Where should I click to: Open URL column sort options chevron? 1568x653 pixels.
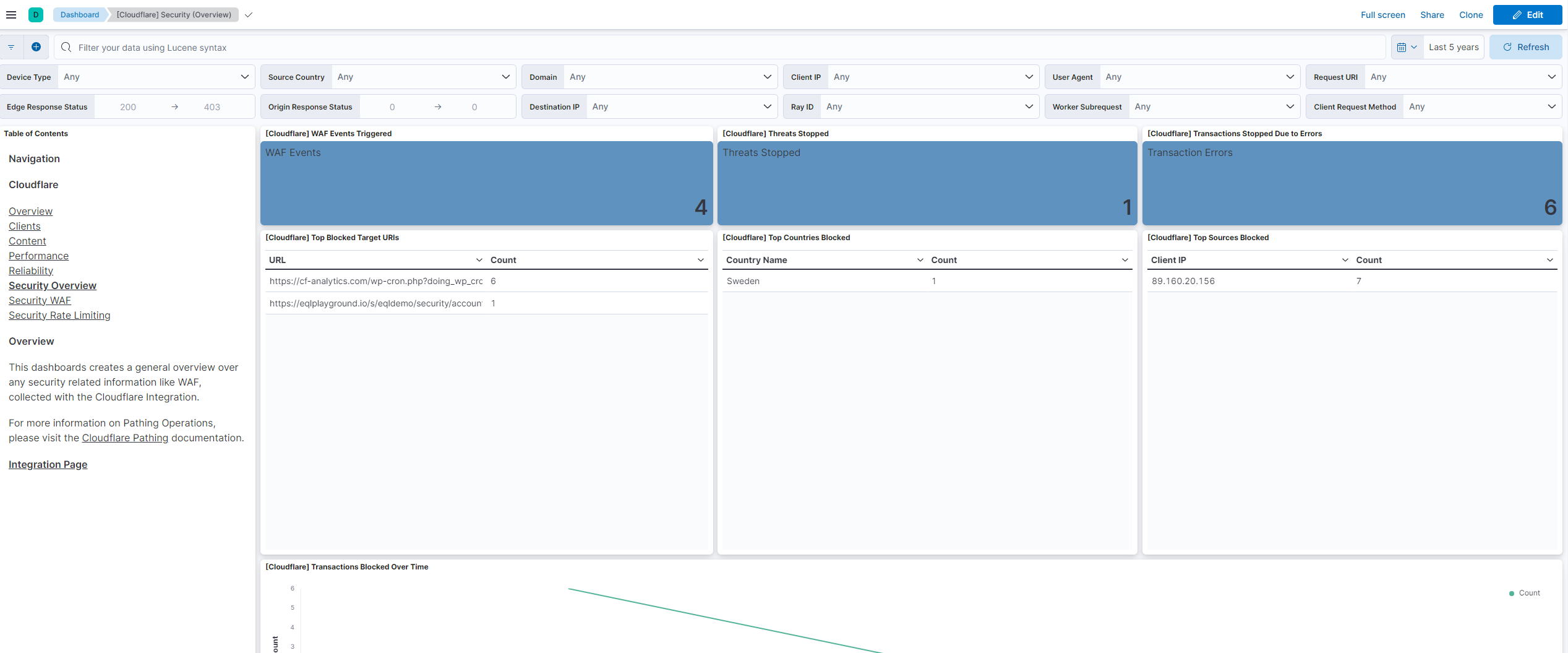tap(479, 260)
